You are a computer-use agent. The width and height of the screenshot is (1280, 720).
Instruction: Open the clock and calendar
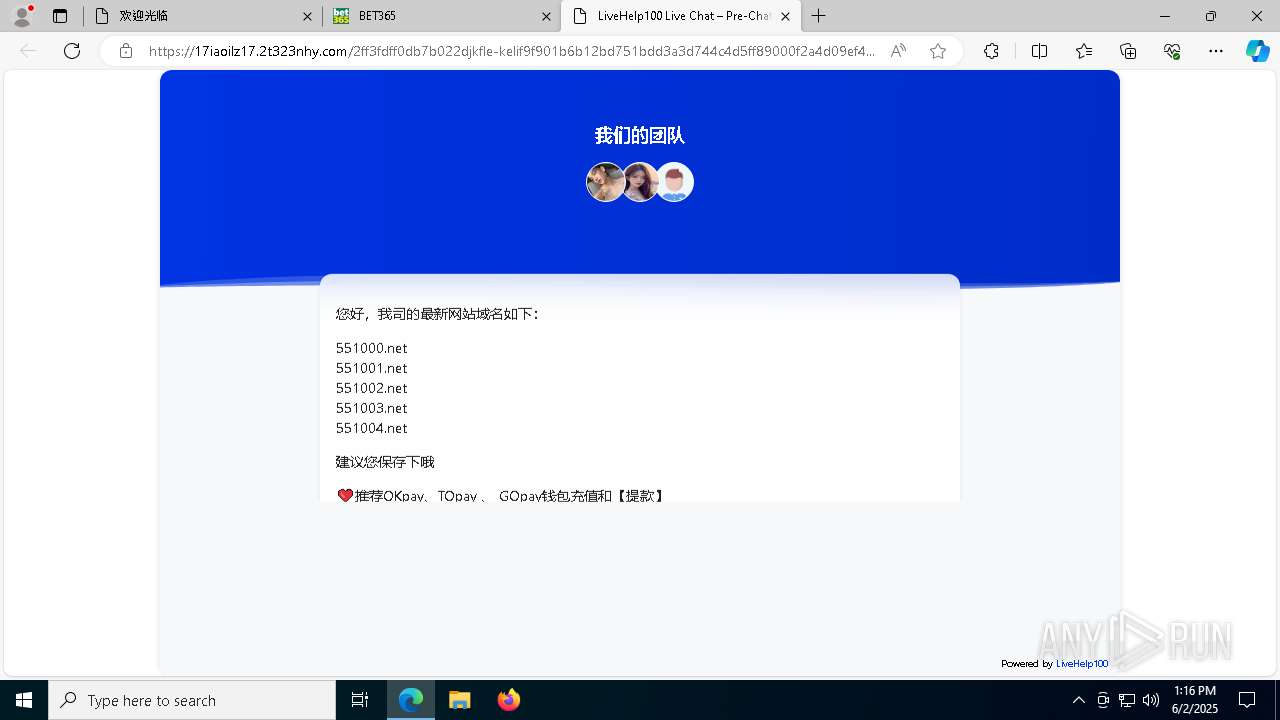click(x=1195, y=700)
